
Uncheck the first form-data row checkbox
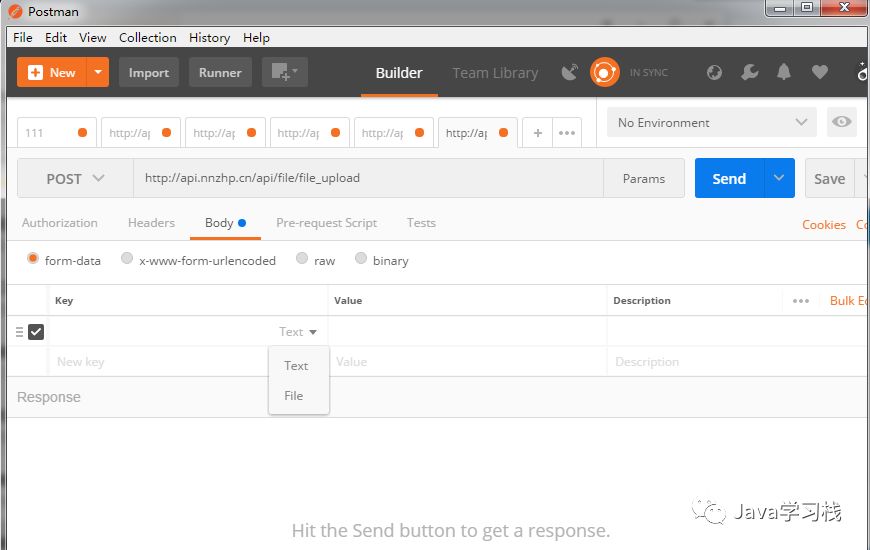click(36, 332)
